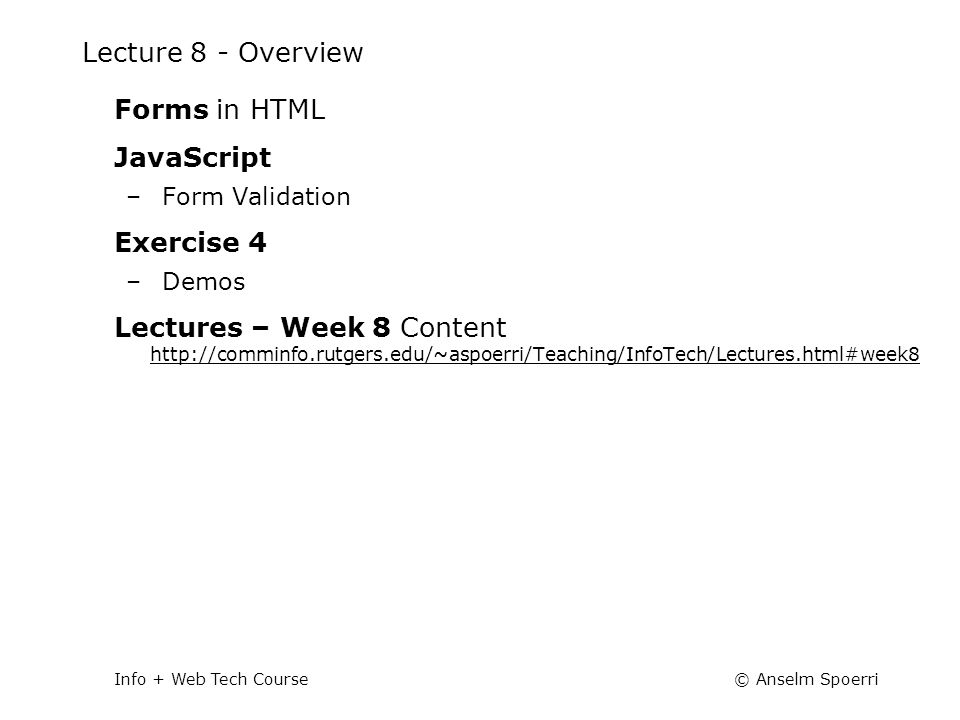Click the word 'Content' after Week 8
Image resolution: width=960 pixels, height=720 pixels.
click(x=453, y=328)
